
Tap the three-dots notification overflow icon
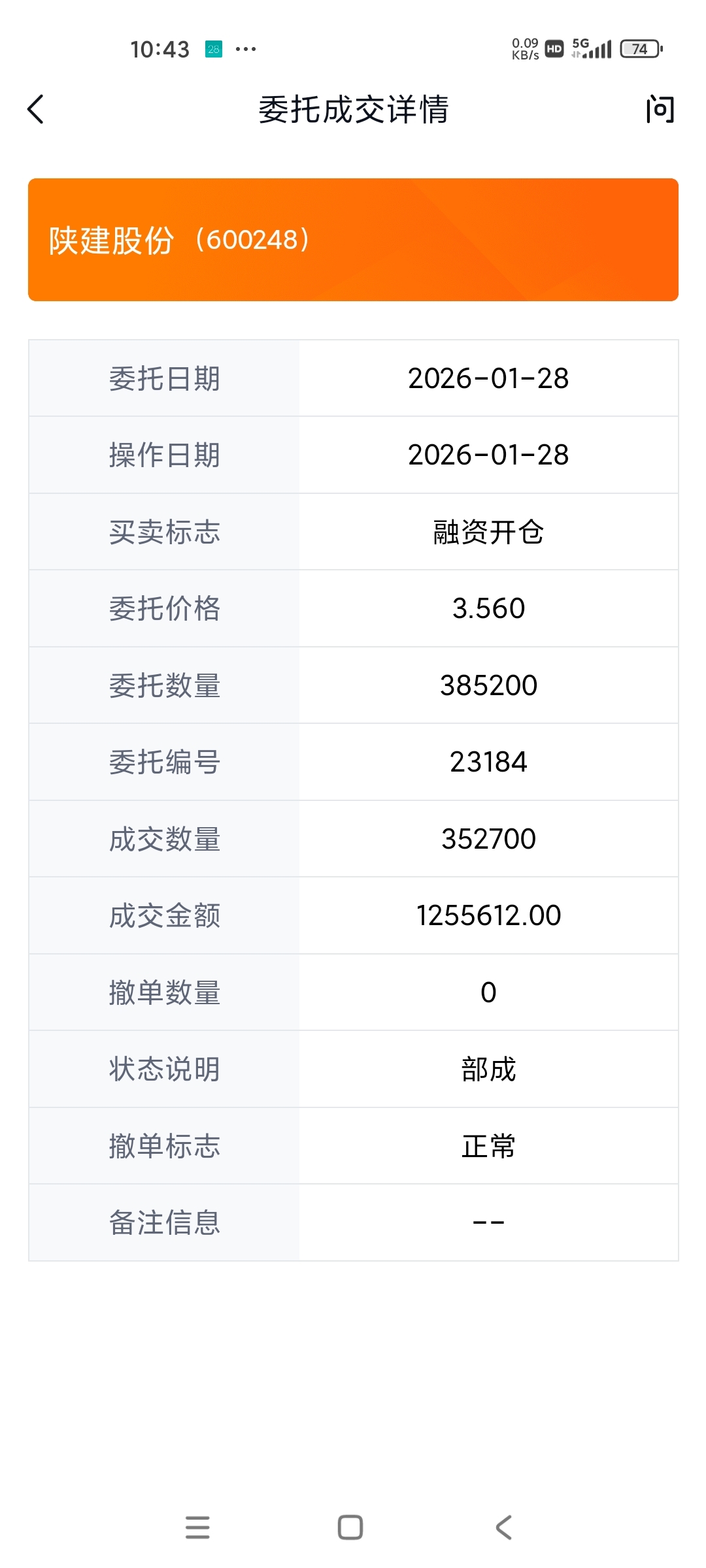click(246, 49)
